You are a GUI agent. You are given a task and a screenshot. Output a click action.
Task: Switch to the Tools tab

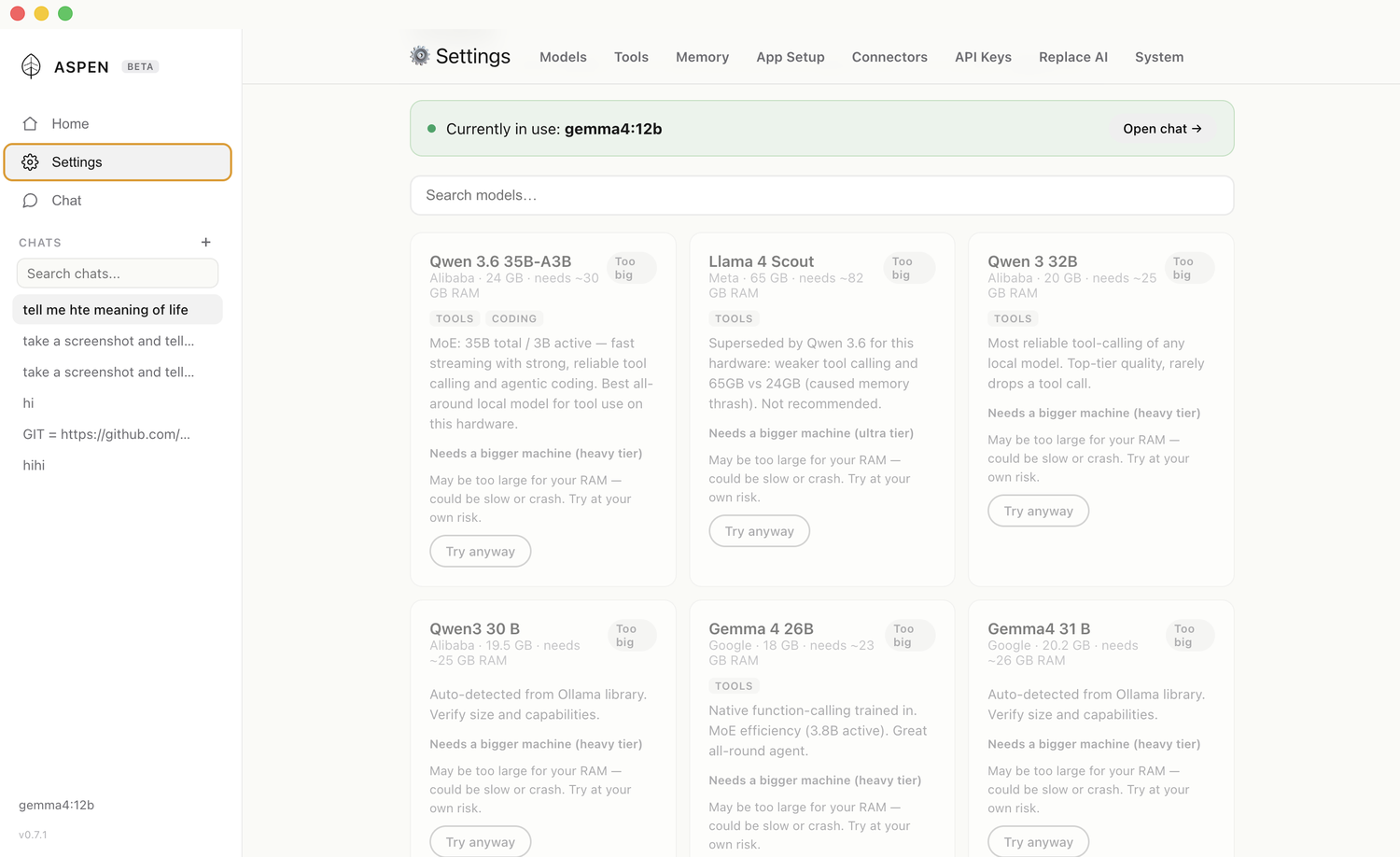pos(631,57)
